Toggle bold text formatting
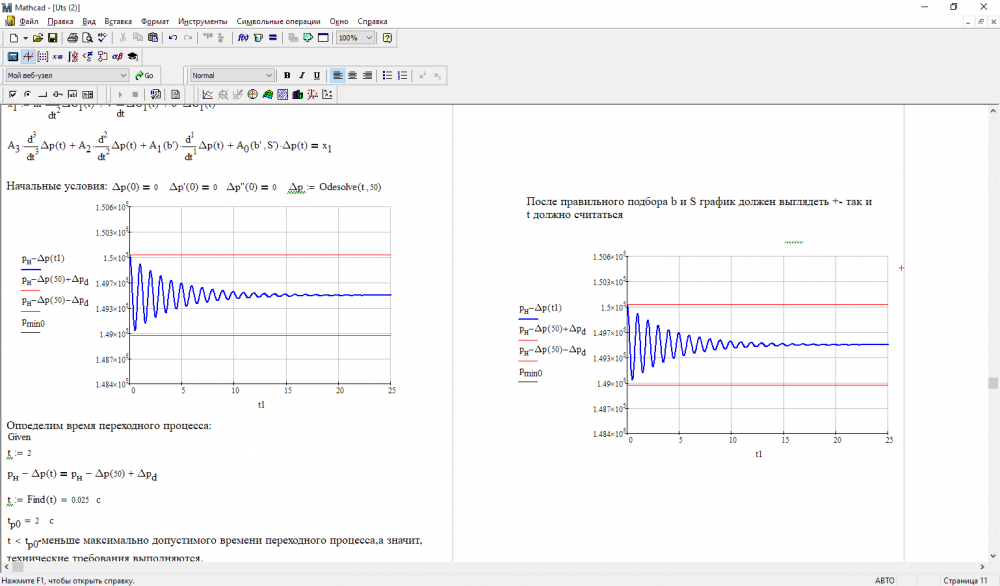1000x586 pixels. [x=287, y=75]
